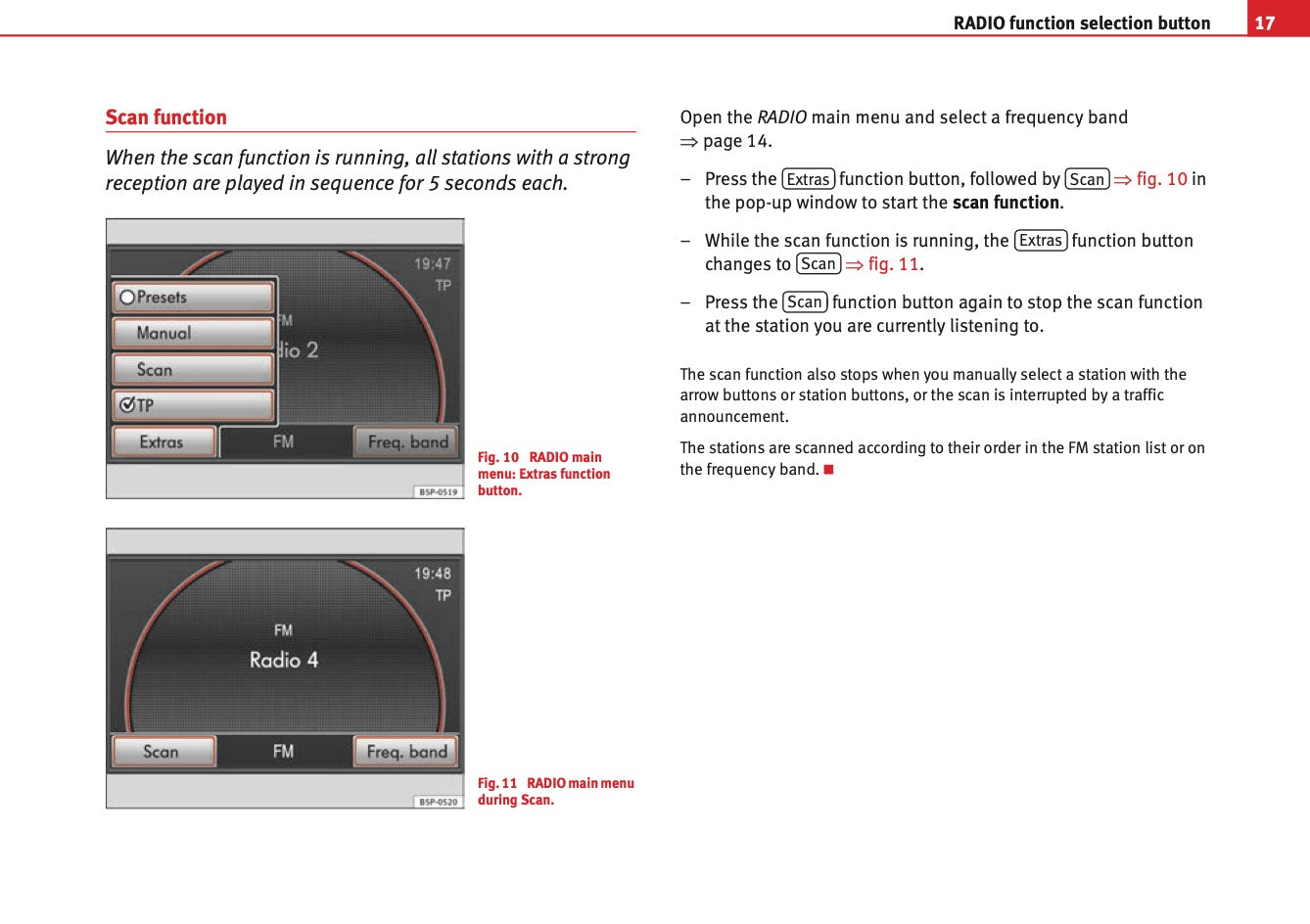Click the FM band label in lower screen bar
The image size is (1310, 924).
pos(283,752)
